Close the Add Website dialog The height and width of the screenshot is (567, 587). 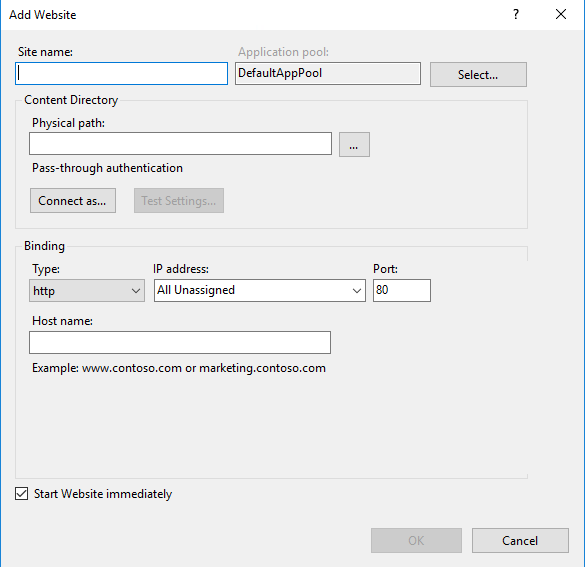click(x=561, y=15)
